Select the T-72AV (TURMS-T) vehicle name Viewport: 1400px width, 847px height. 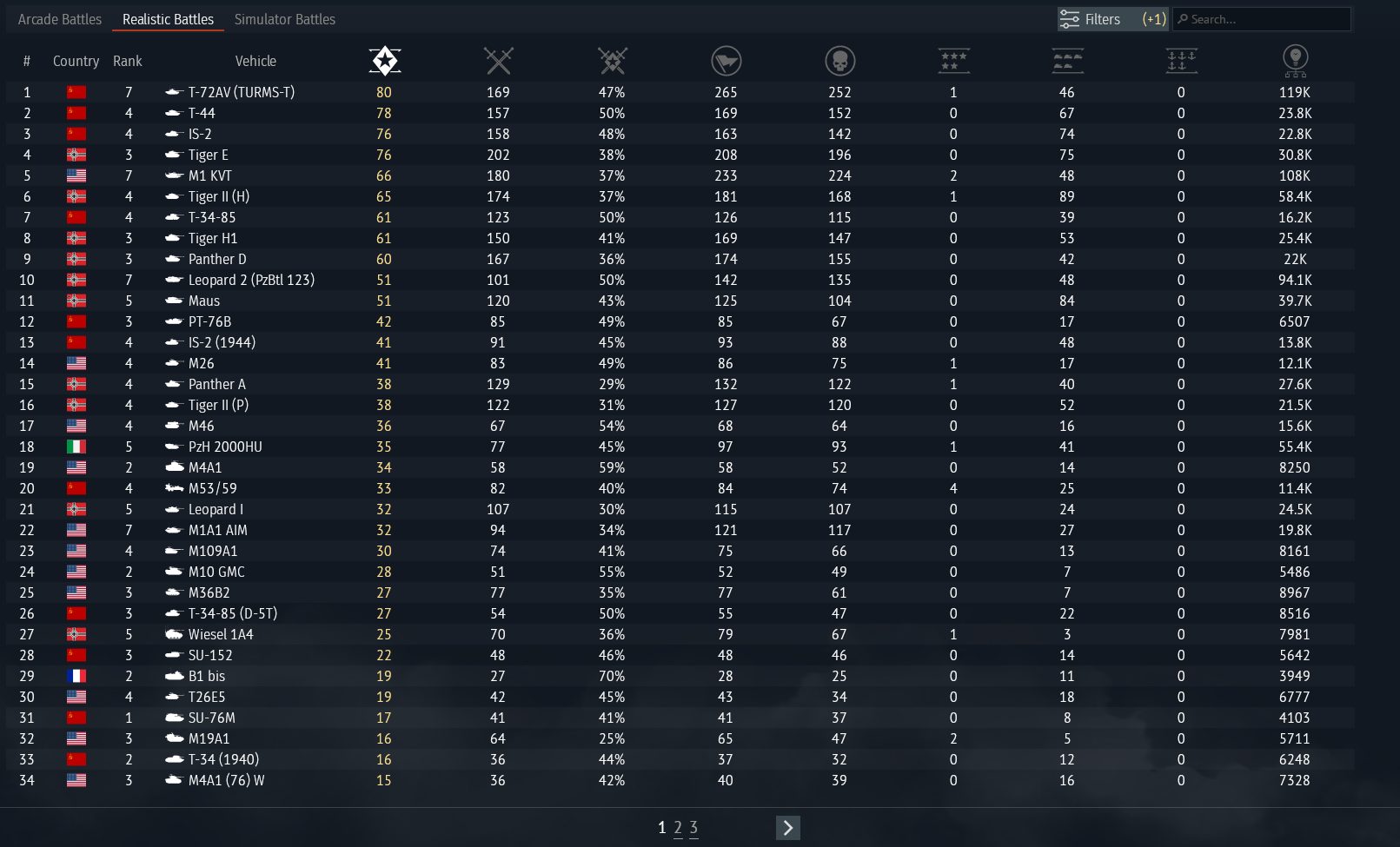[242, 92]
